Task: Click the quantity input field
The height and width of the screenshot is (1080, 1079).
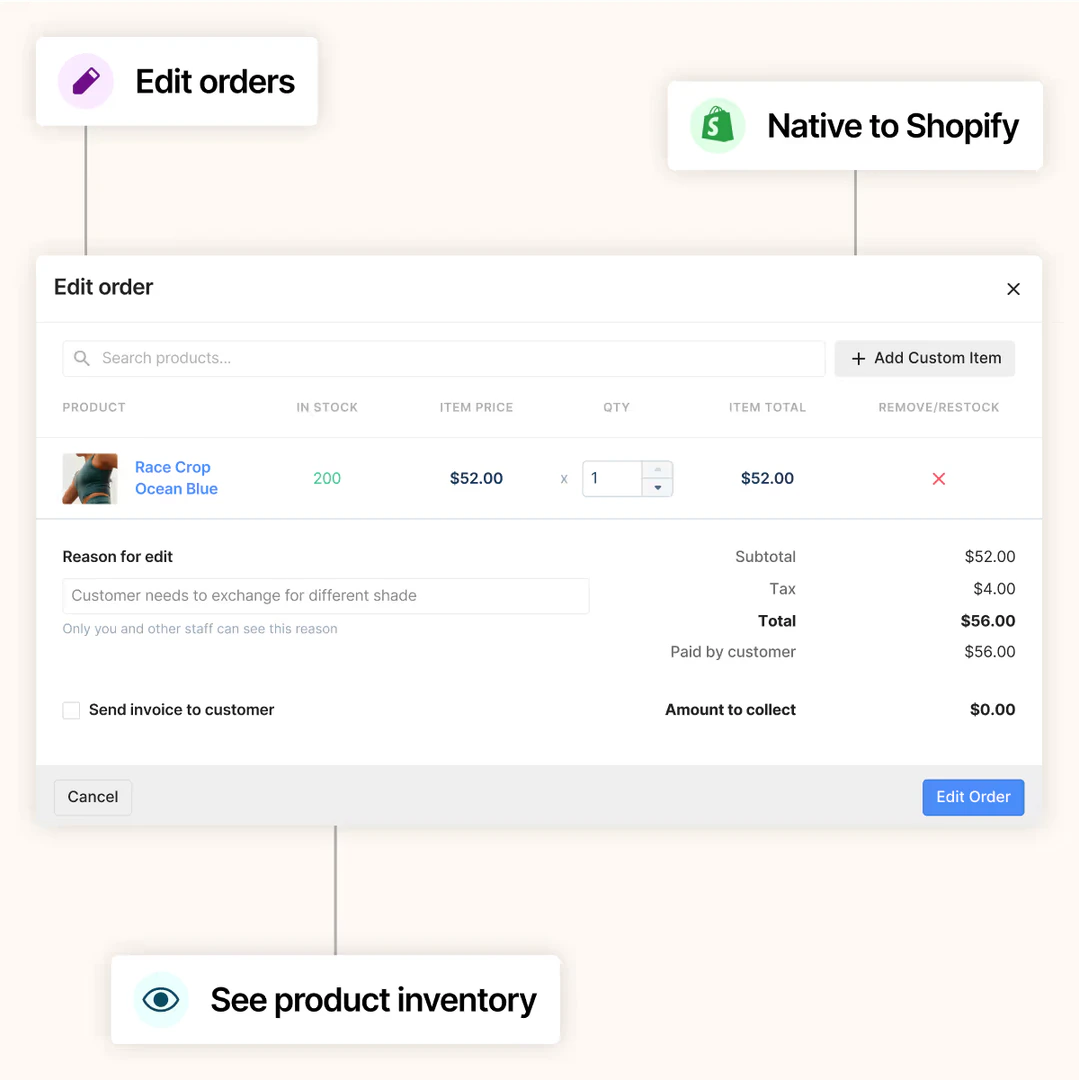Action: tap(612, 479)
